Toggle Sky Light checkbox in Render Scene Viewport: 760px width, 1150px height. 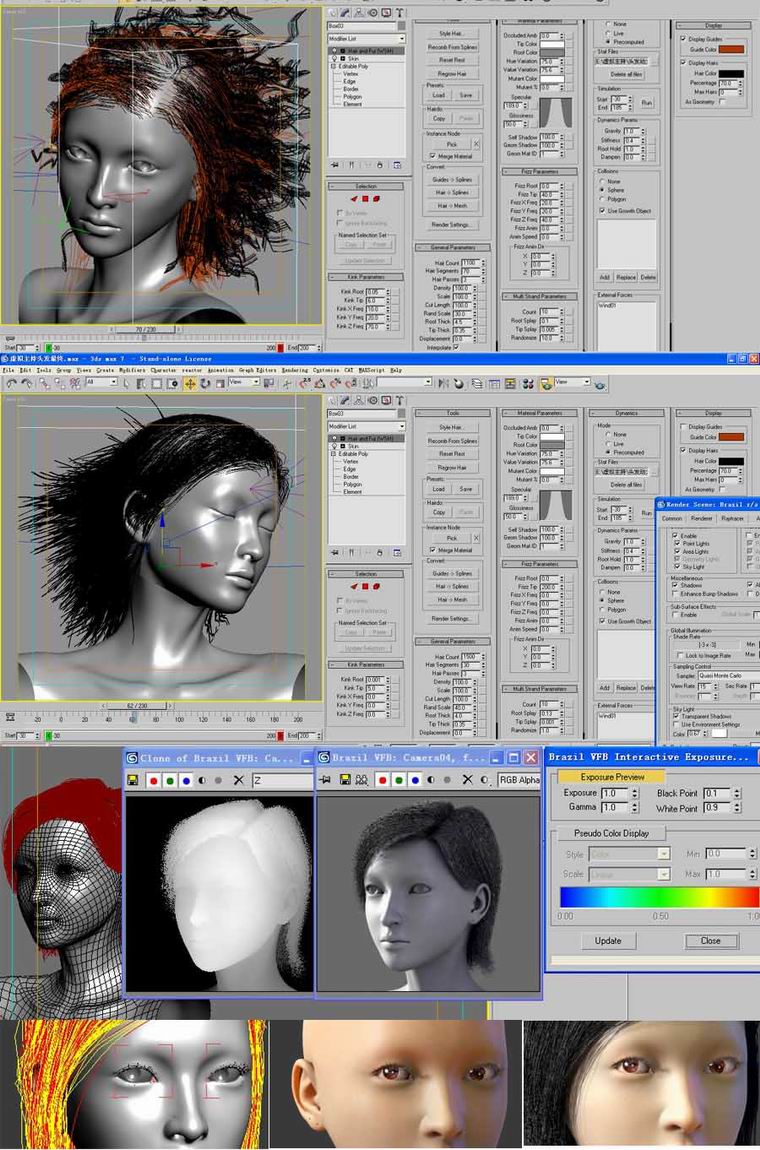(x=677, y=566)
